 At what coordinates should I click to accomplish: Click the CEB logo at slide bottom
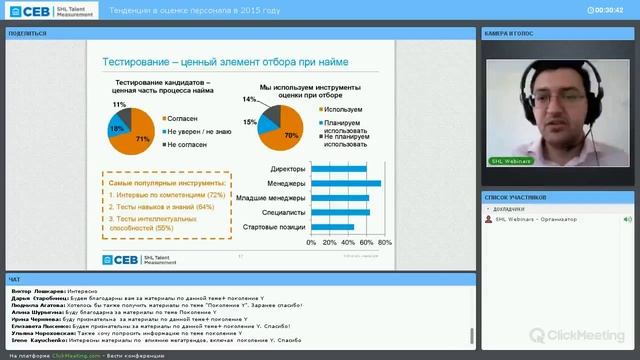(x=139, y=260)
